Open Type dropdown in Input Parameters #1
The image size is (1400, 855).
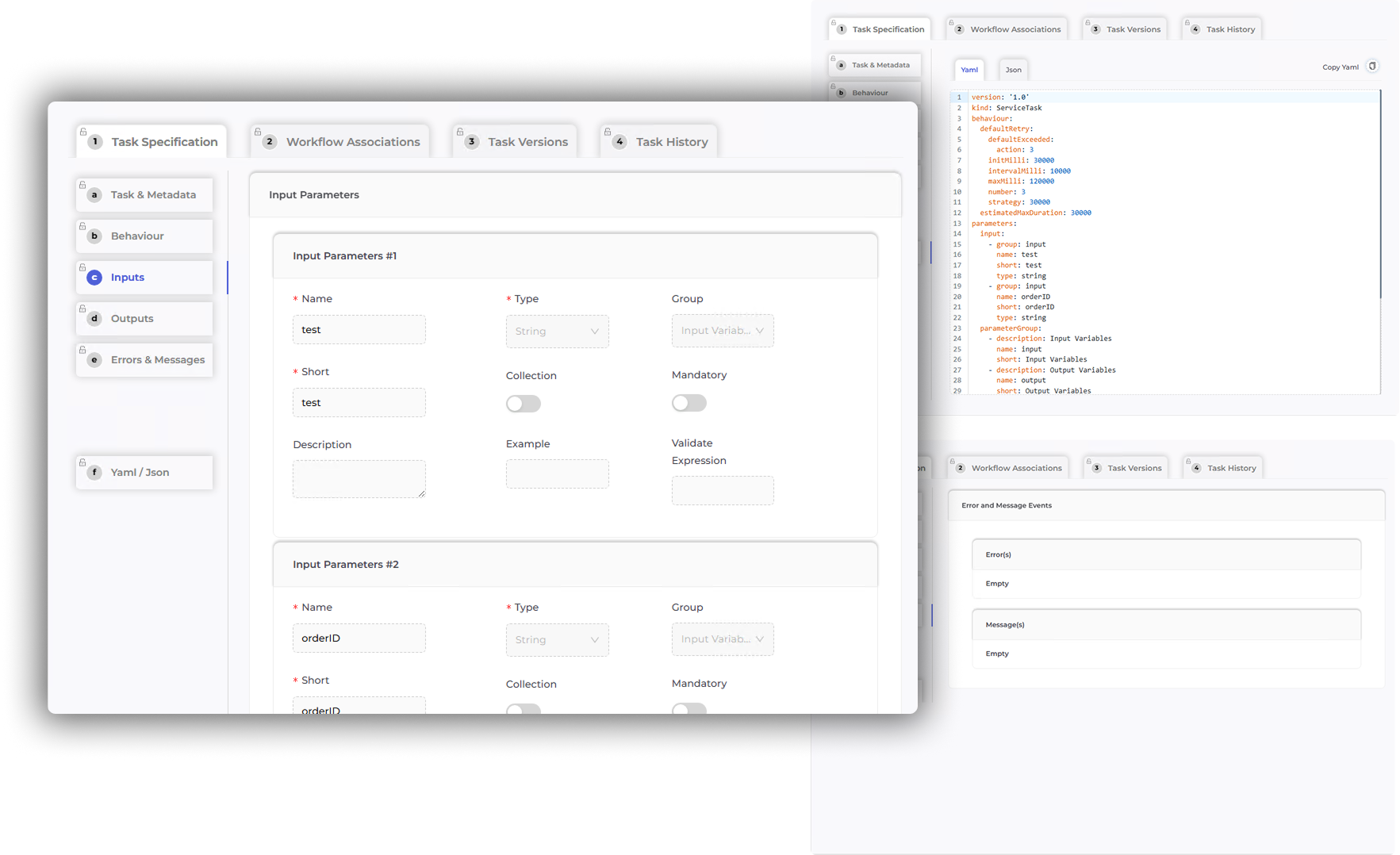[x=557, y=332]
